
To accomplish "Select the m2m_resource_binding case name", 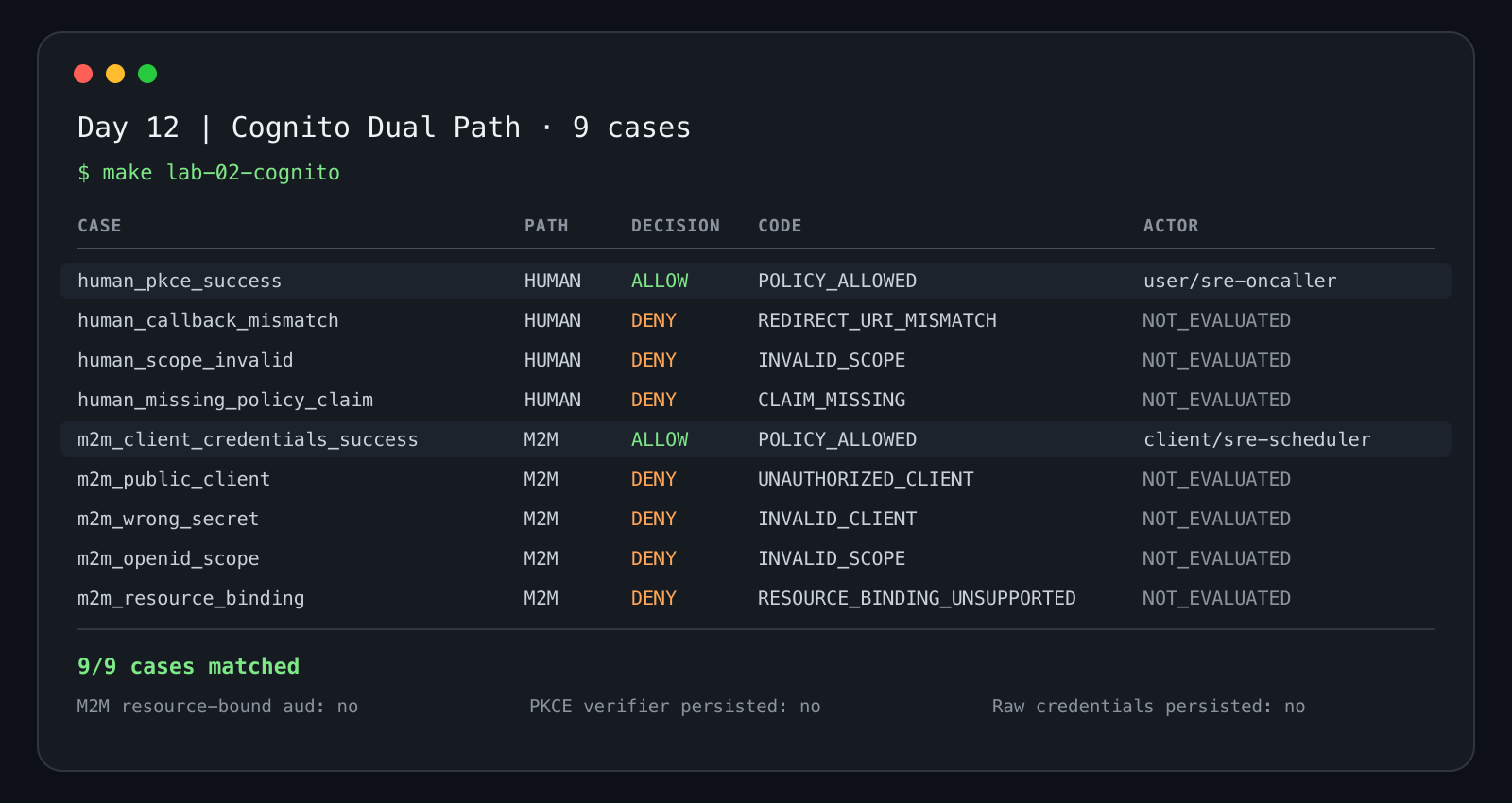I will coord(191,598).
